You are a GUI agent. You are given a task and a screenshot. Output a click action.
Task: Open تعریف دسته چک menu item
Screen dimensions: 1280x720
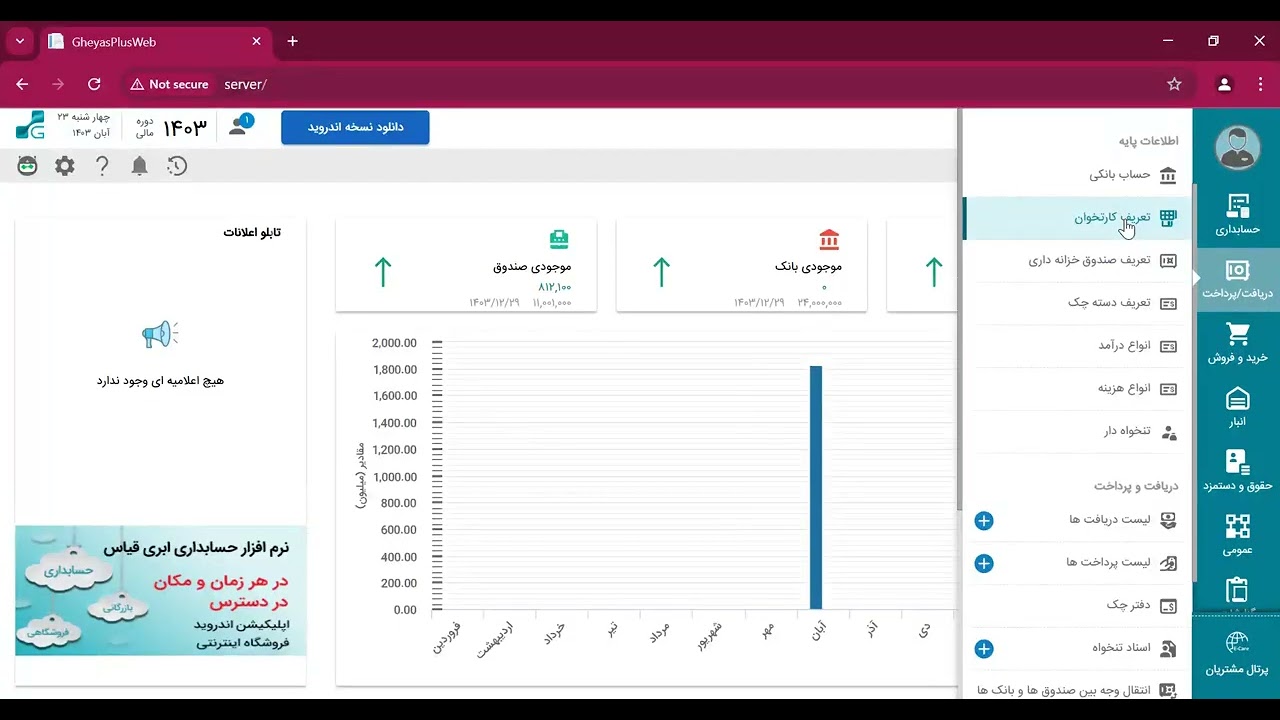[x=1076, y=303]
